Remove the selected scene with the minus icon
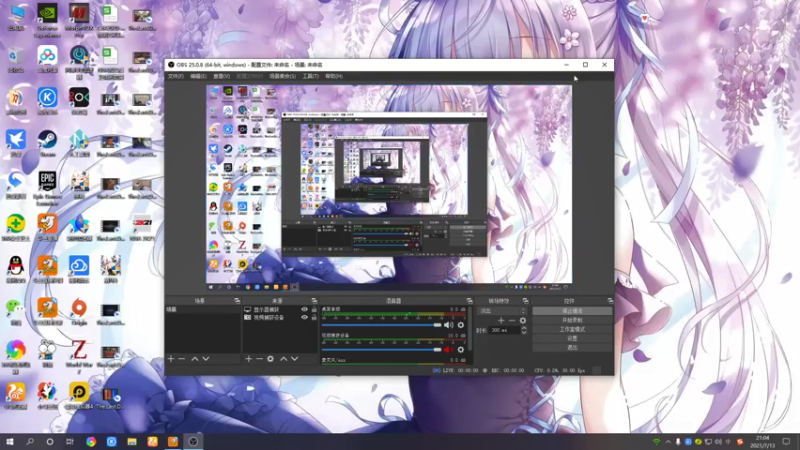The width and height of the screenshot is (800, 450). coord(182,359)
